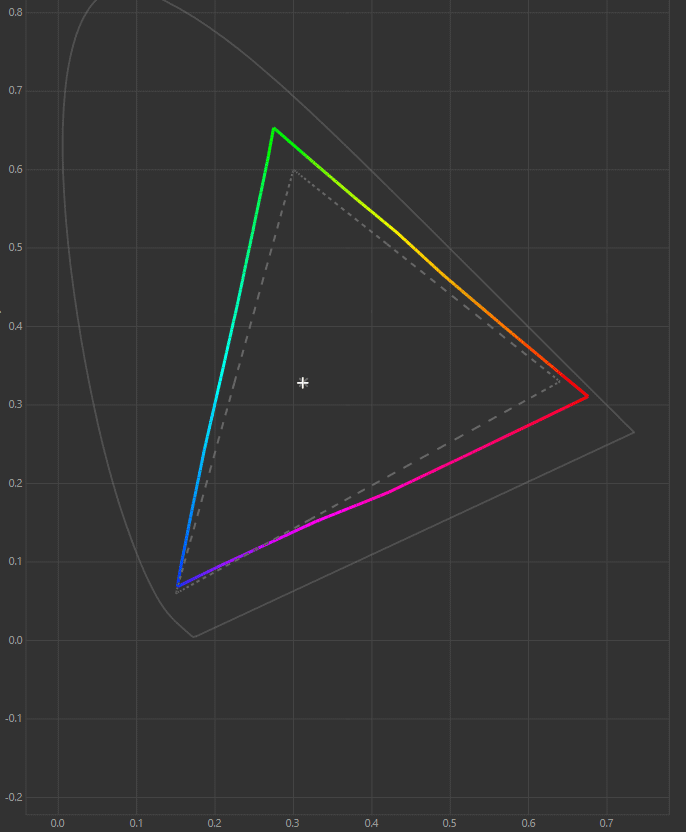
Task: Click the dashed reference triangle's red corner
Action: coord(560,381)
